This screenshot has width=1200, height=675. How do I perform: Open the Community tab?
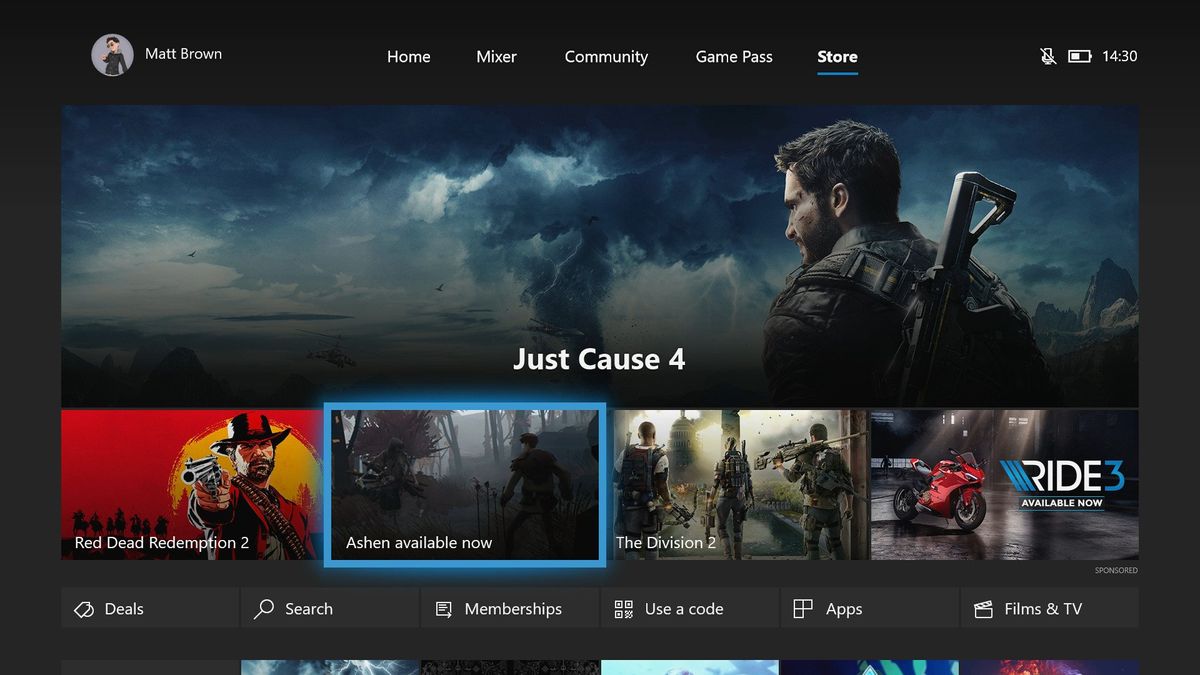click(606, 57)
